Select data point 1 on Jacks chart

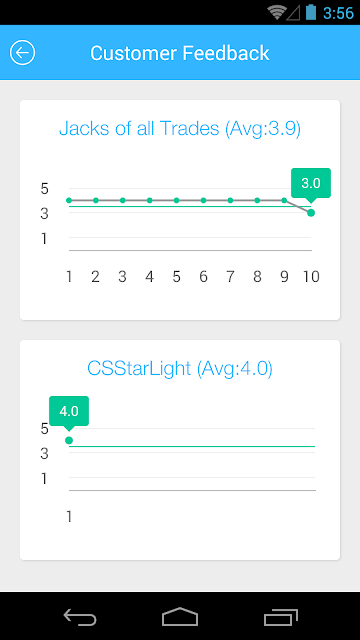click(x=69, y=200)
